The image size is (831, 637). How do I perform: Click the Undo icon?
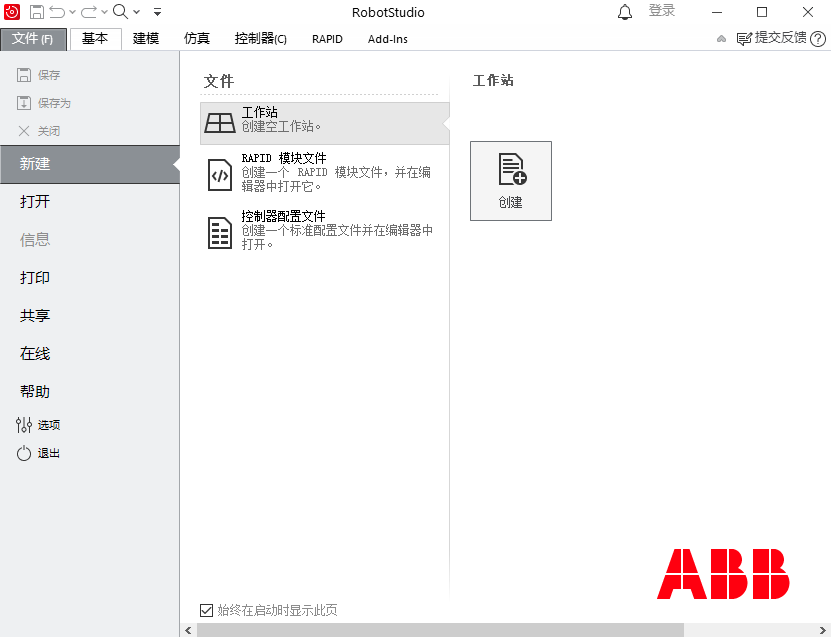coord(57,12)
